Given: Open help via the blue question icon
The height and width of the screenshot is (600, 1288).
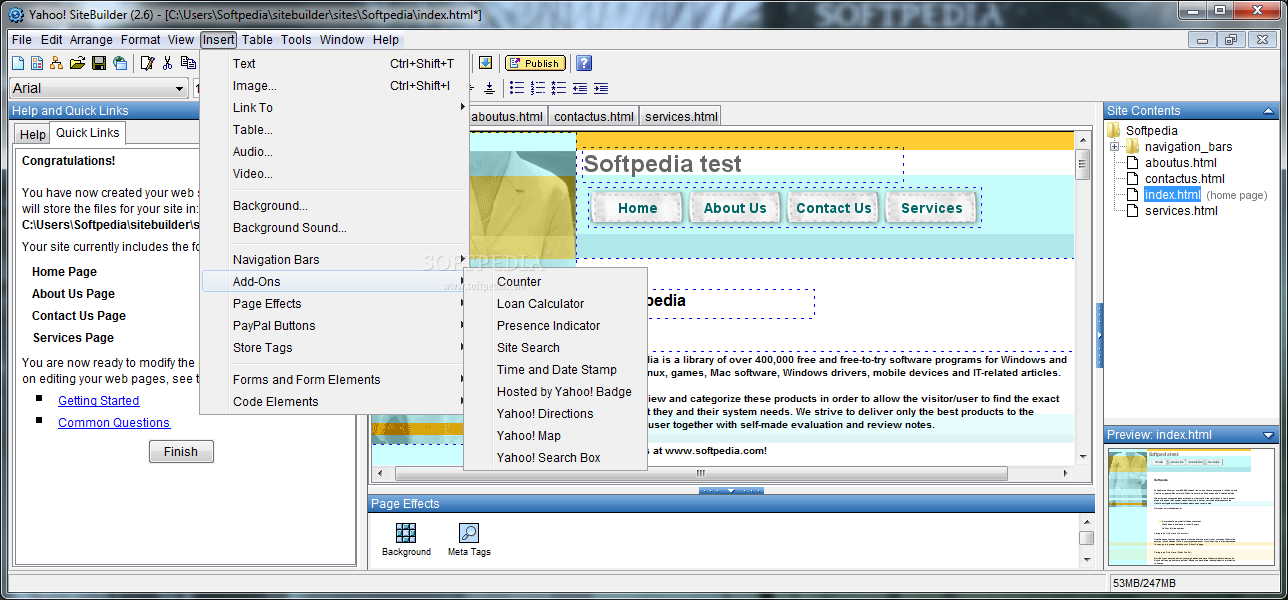Looking at the screenshot, I should [584, 63].
